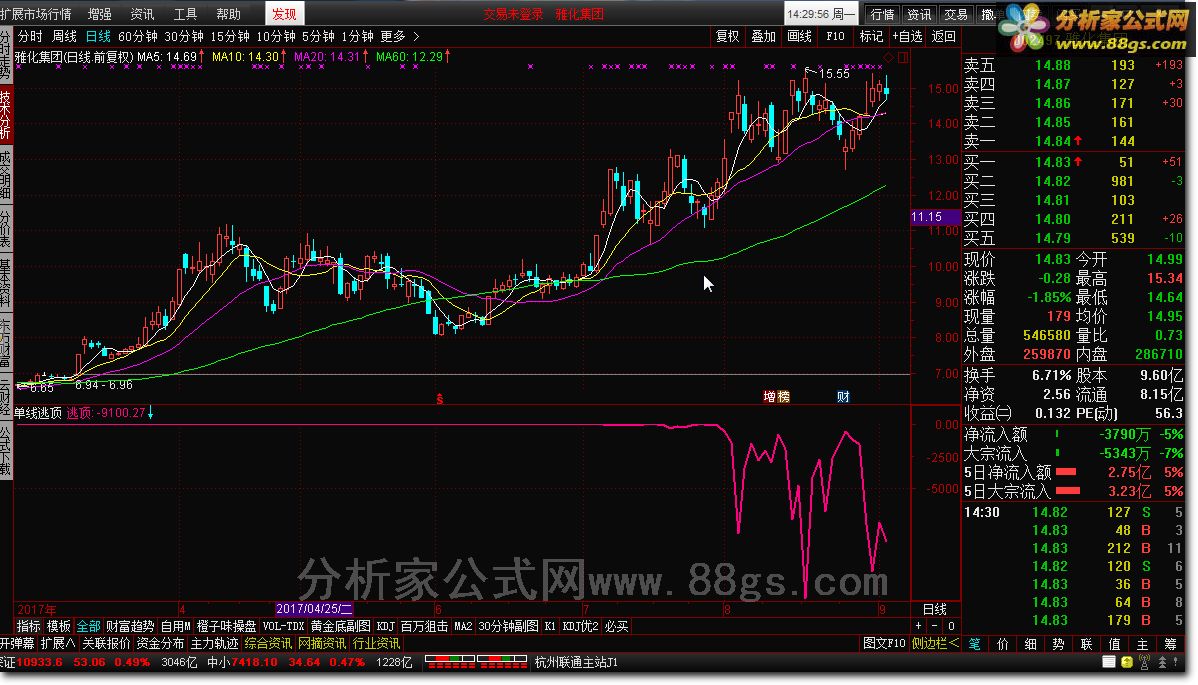Screen dimensions: 1198x685
Task: Open the 工具 menu
Action: [x=185, y=14]
